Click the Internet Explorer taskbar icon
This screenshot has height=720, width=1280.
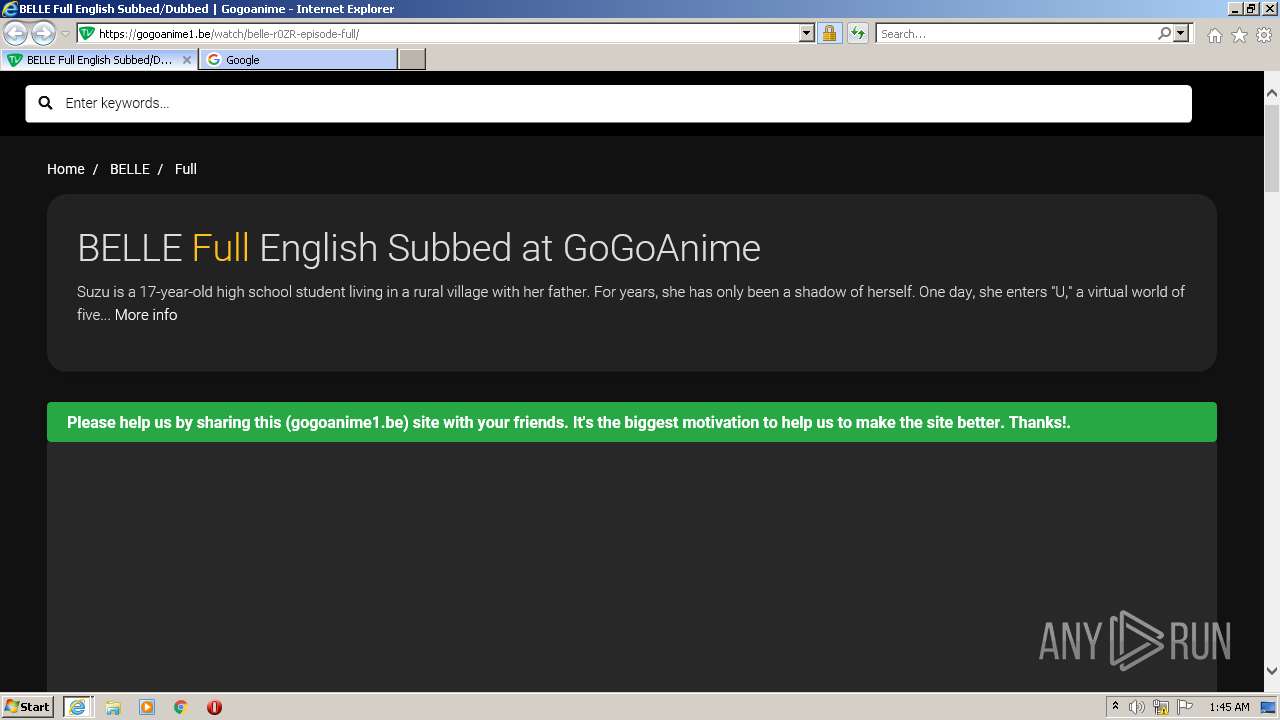point(77,707)
